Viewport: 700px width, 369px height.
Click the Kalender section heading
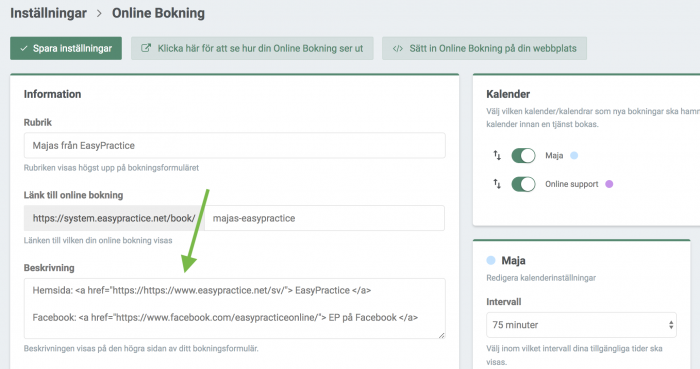coord(508,94)
